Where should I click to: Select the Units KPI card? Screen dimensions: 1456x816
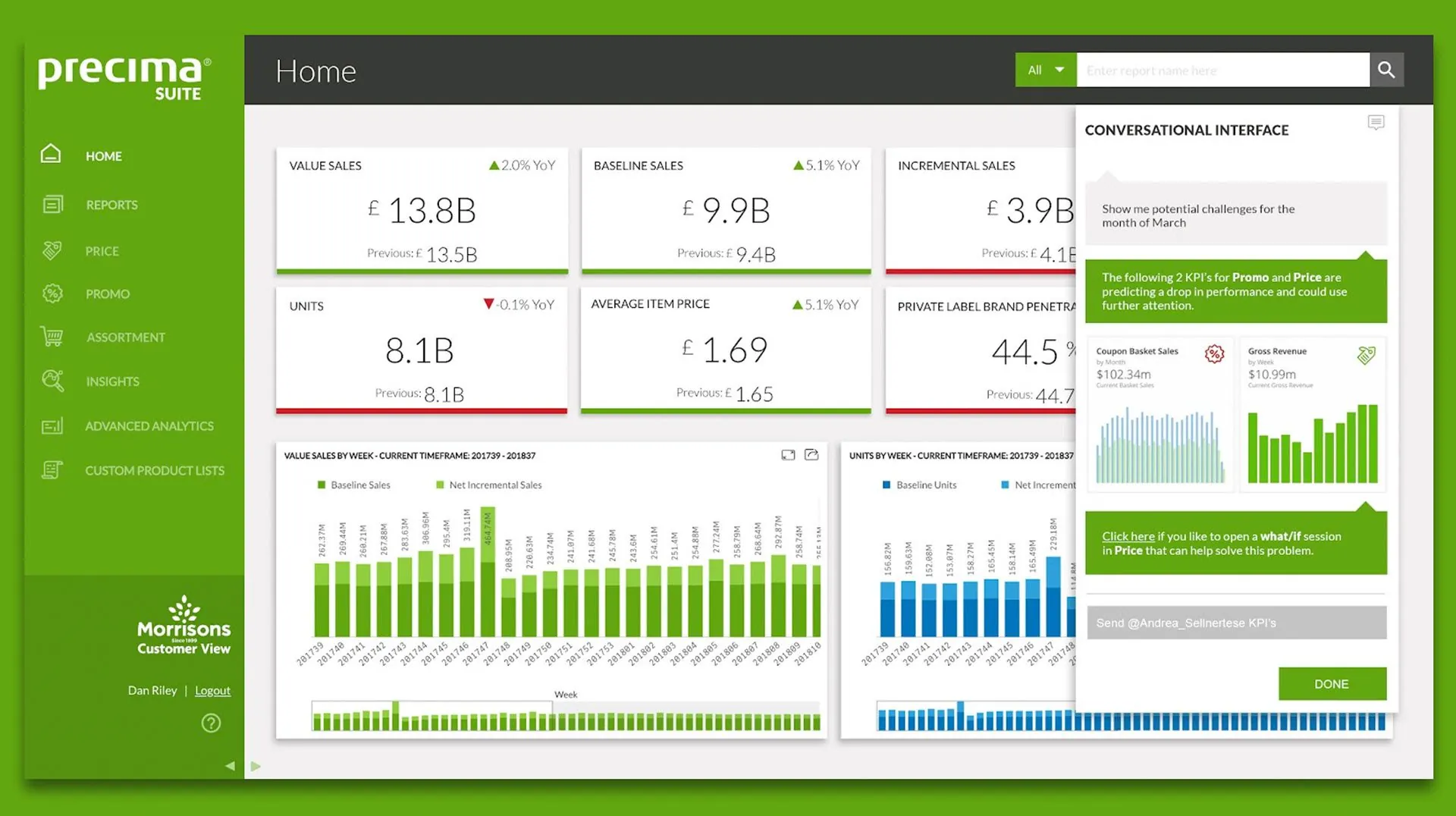click(422, 350)
